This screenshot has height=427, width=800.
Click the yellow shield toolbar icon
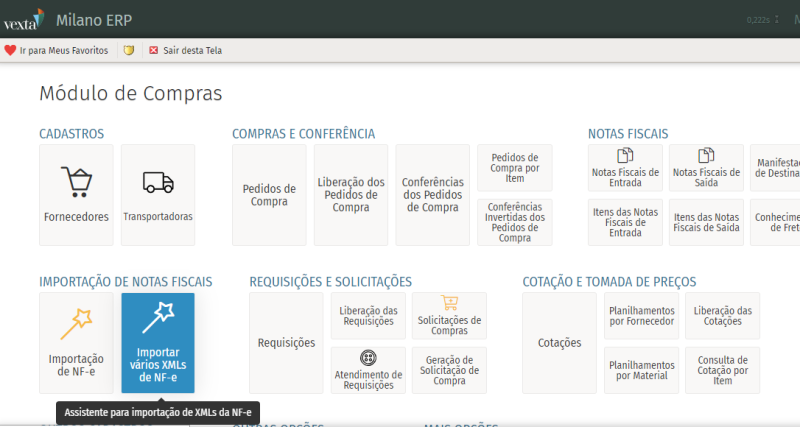(x=128, y=50)
